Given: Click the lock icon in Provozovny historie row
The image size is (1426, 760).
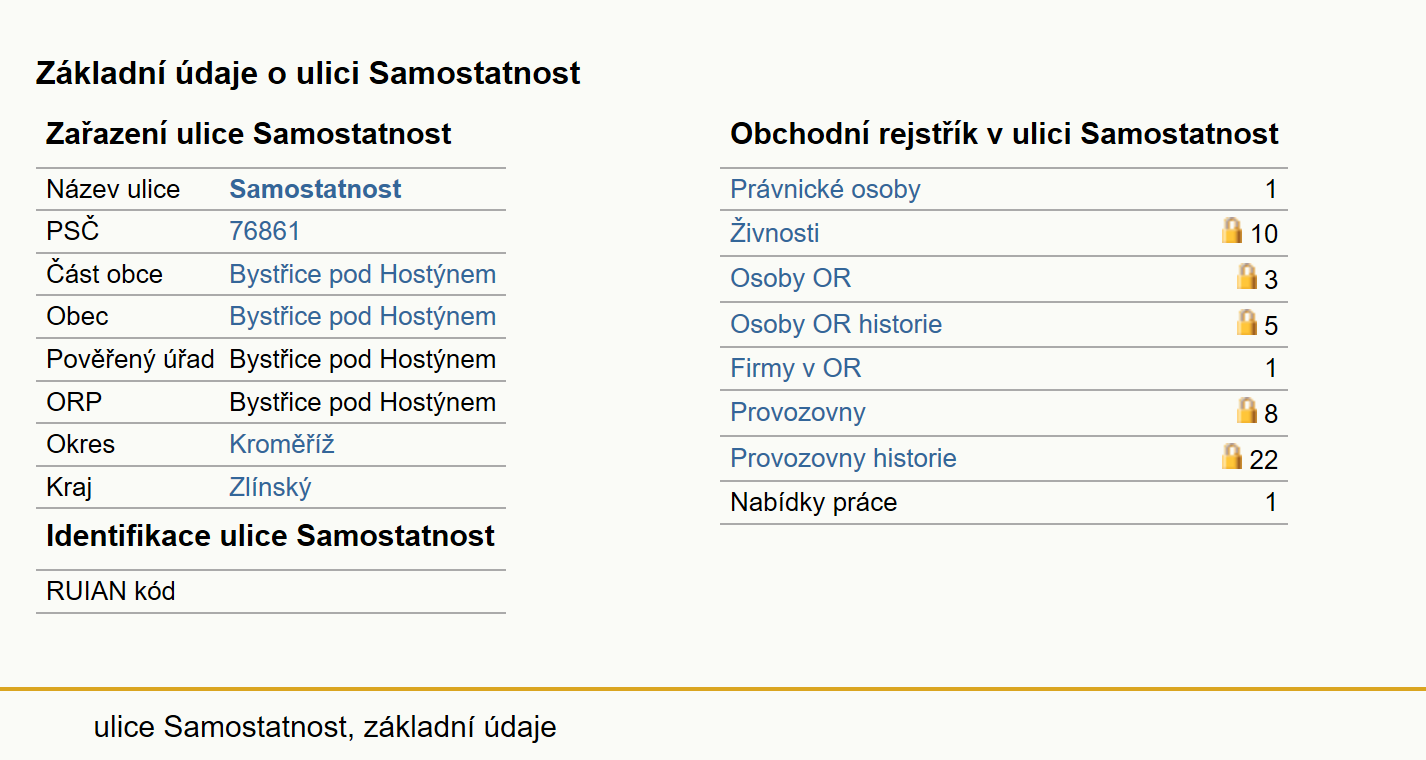Looking at the screenshot, I should click(x=1232, y=456).
